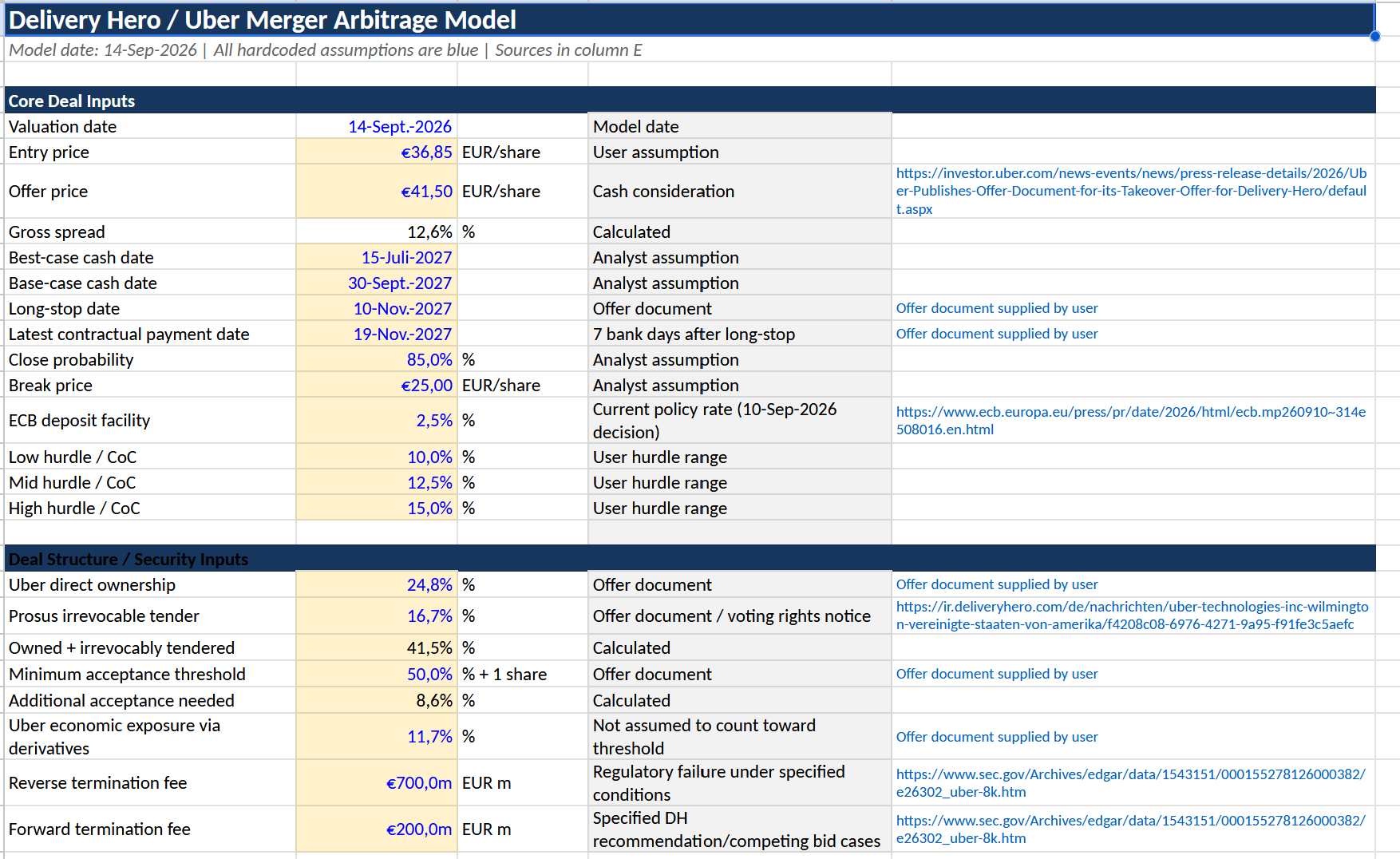The height and width of the screenshot is (859, 1400).
Task: Click the Gross spread calculated value 12,6%
Action: coord(377,232)
